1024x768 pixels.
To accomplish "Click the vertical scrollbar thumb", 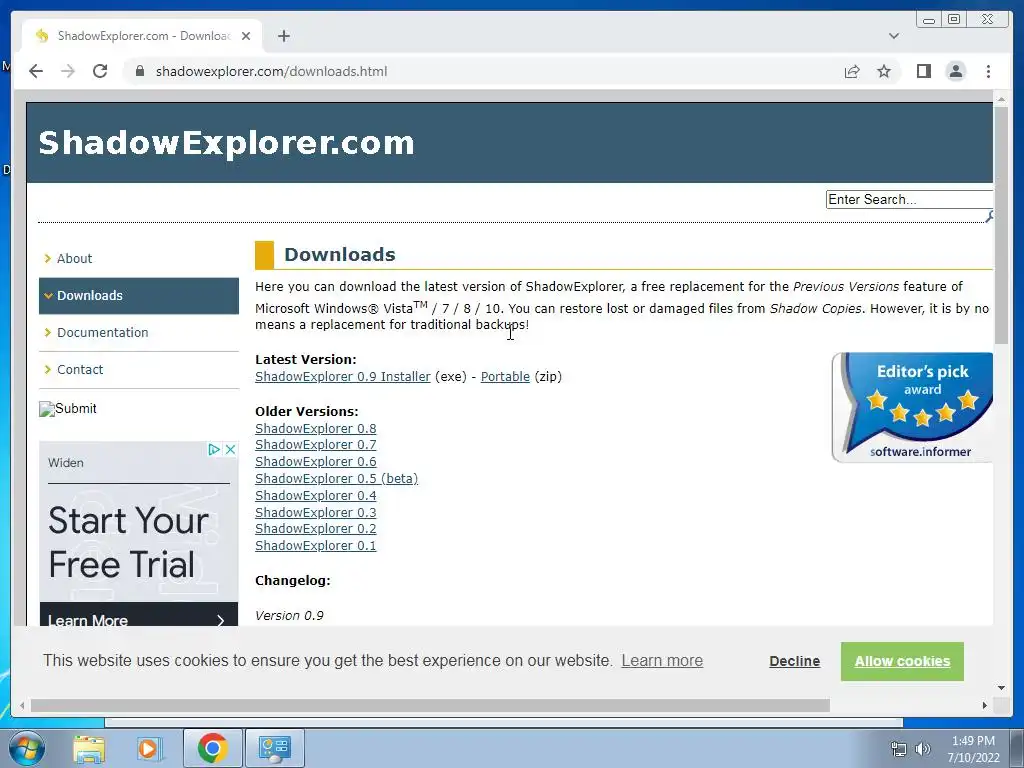I will pyautogui.click(x=1001, y=224).
